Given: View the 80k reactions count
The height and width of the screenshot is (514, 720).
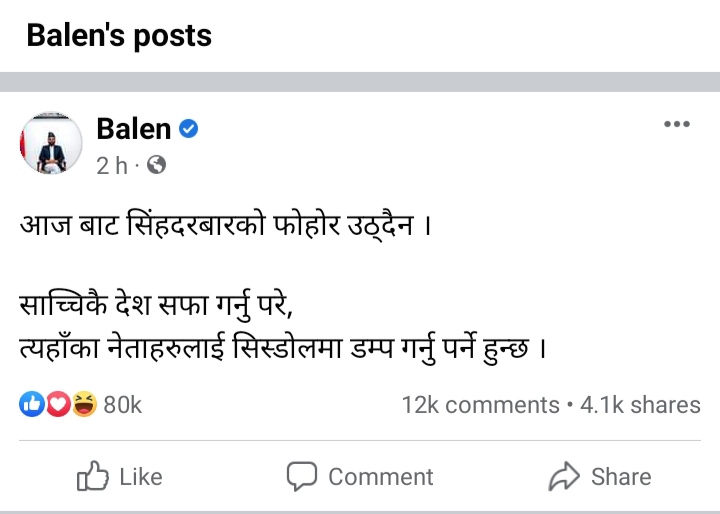Looking at the screenshot, I should (x=123, y=404).
